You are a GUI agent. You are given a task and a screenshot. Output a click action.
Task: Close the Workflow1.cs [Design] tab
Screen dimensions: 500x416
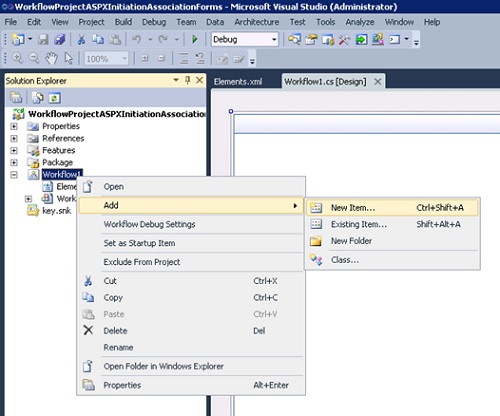(x=377, y=81)
